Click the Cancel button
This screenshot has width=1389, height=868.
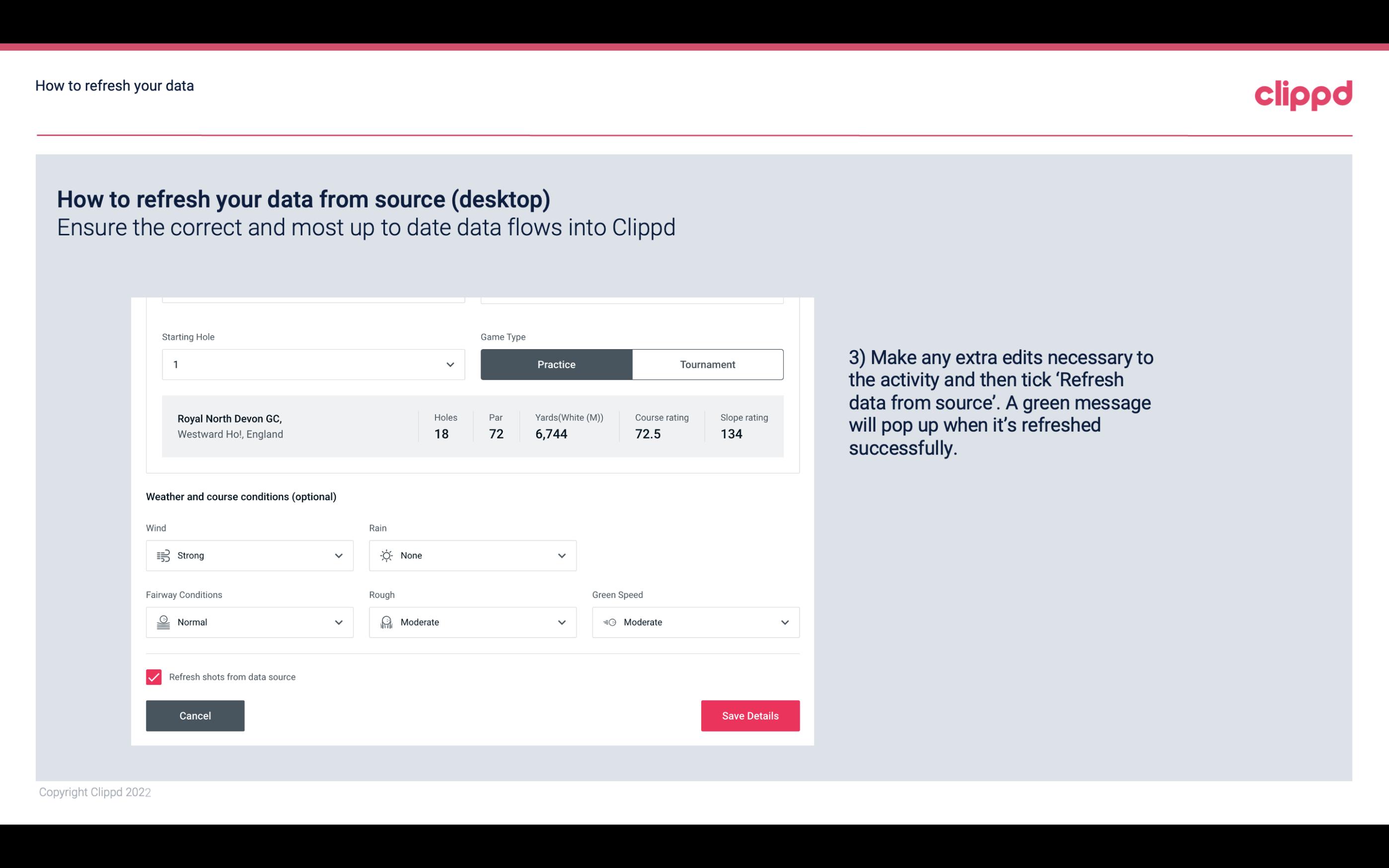point(195,716)
